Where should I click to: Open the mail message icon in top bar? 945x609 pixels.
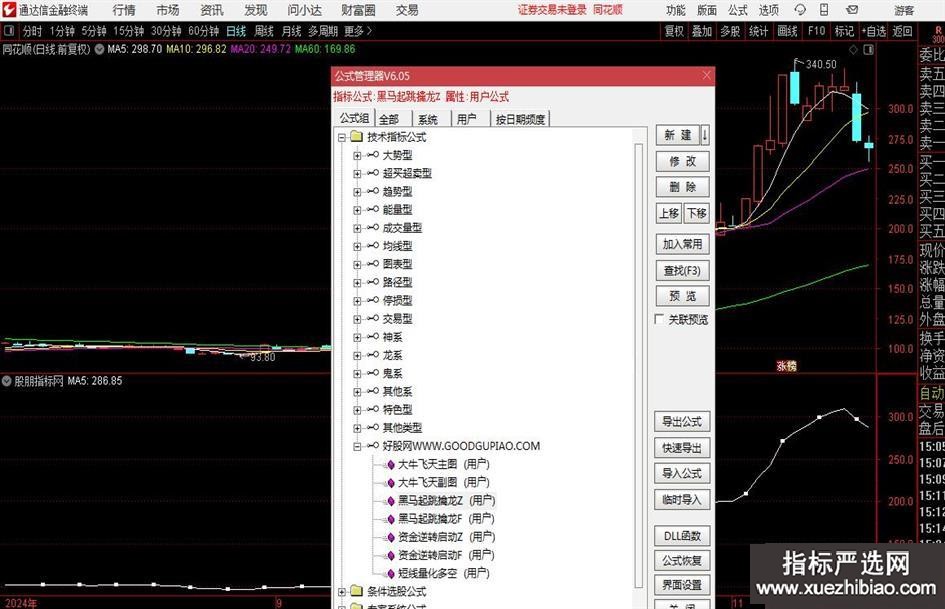(x=852, y=10)
